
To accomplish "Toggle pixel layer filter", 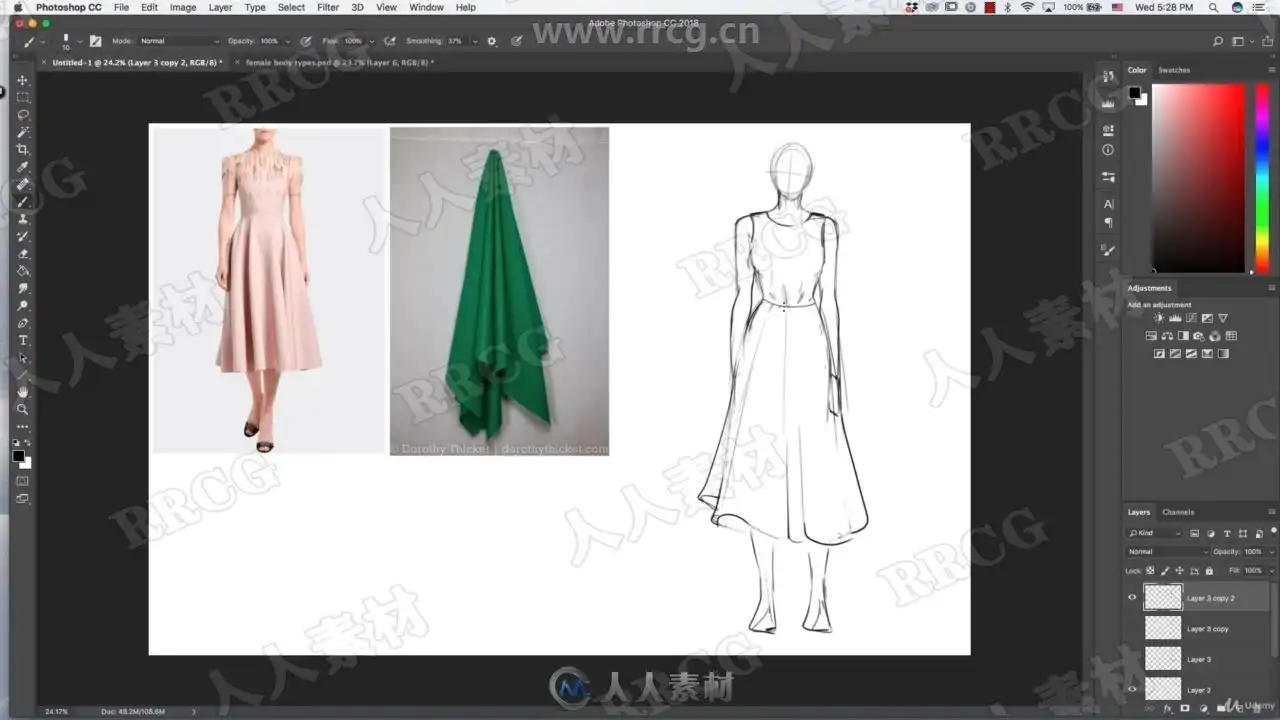I will coord(1194,533).
